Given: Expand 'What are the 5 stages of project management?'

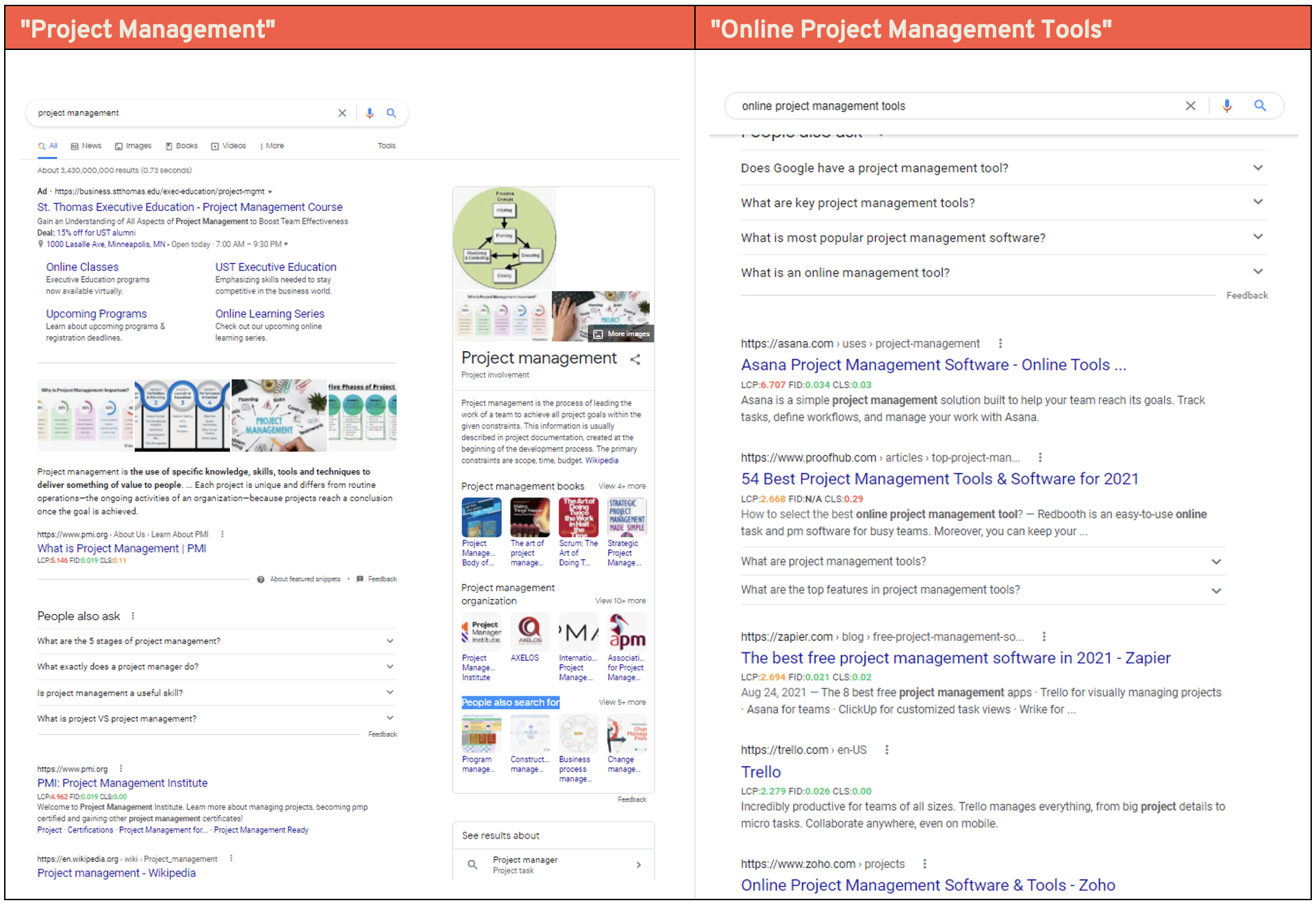Looking at the screenshot, I should (216, 641).
